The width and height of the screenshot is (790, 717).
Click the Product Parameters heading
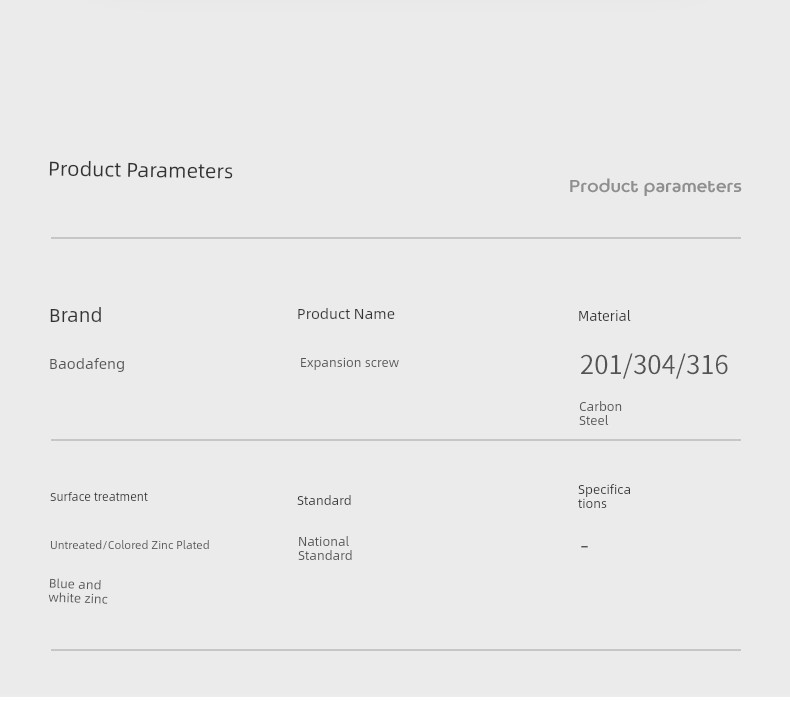point(141,170)
